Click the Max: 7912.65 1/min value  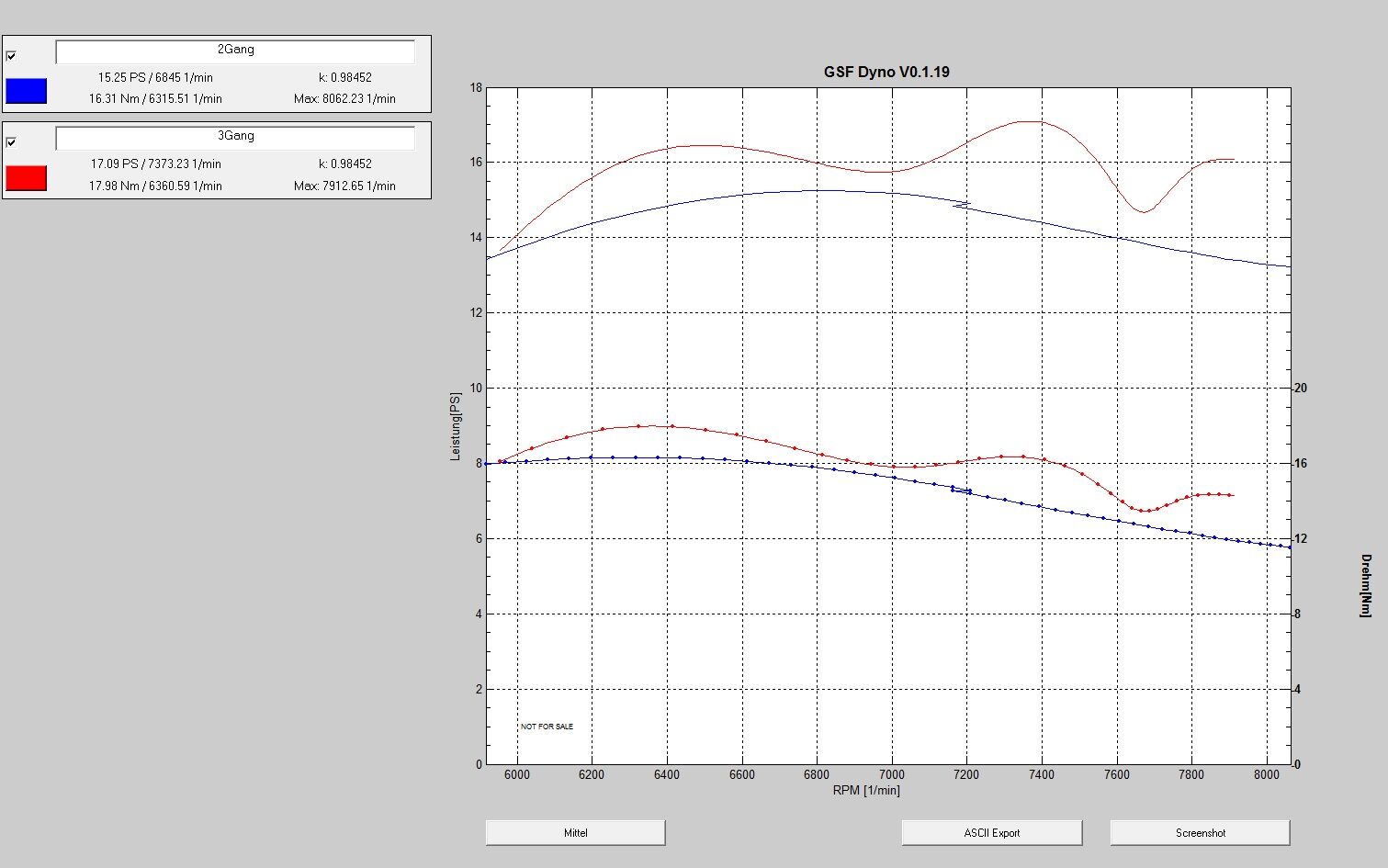coord(344,186)
